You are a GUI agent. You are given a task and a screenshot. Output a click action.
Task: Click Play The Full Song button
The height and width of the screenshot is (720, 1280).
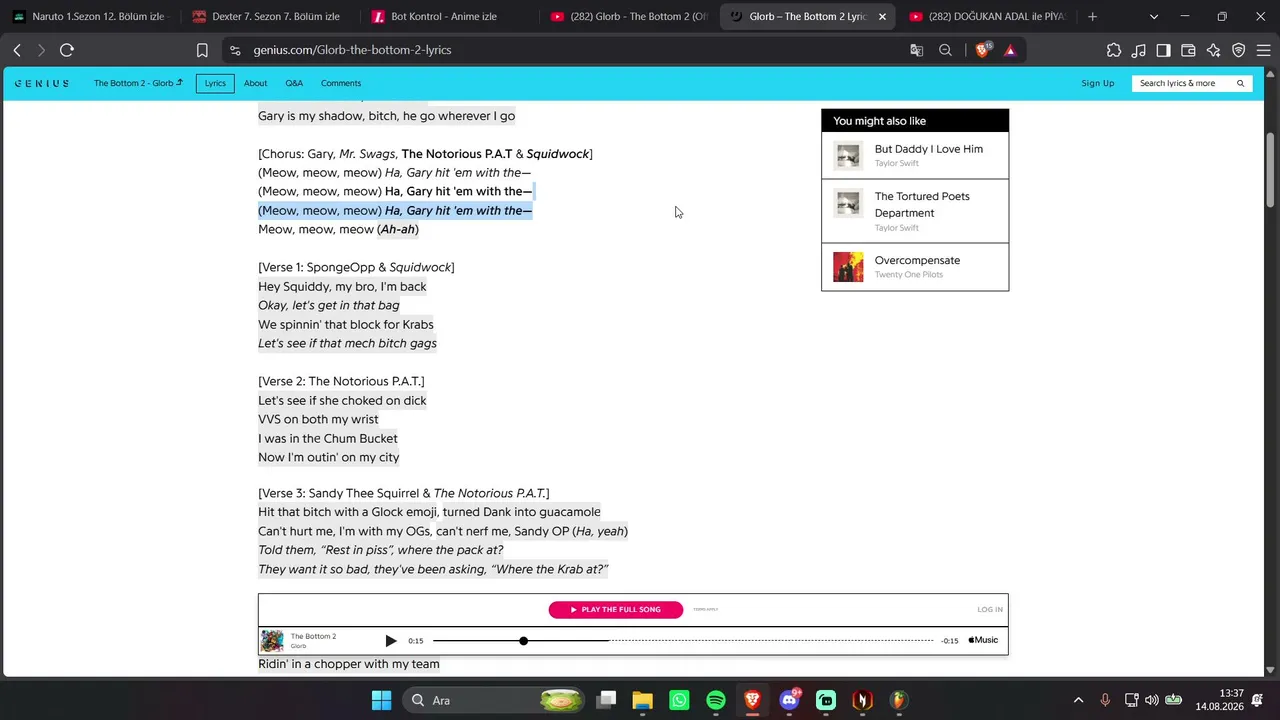coord(616,609)
